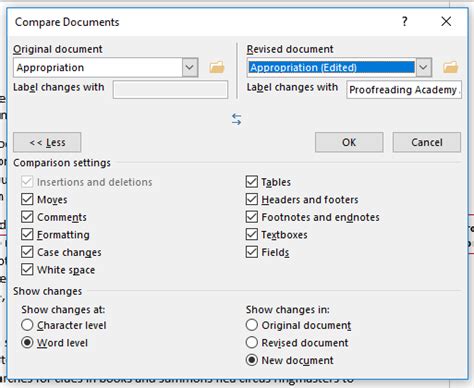Select Revised document radio option
This screenshot has height=388, width=474.
pos(252,342)
